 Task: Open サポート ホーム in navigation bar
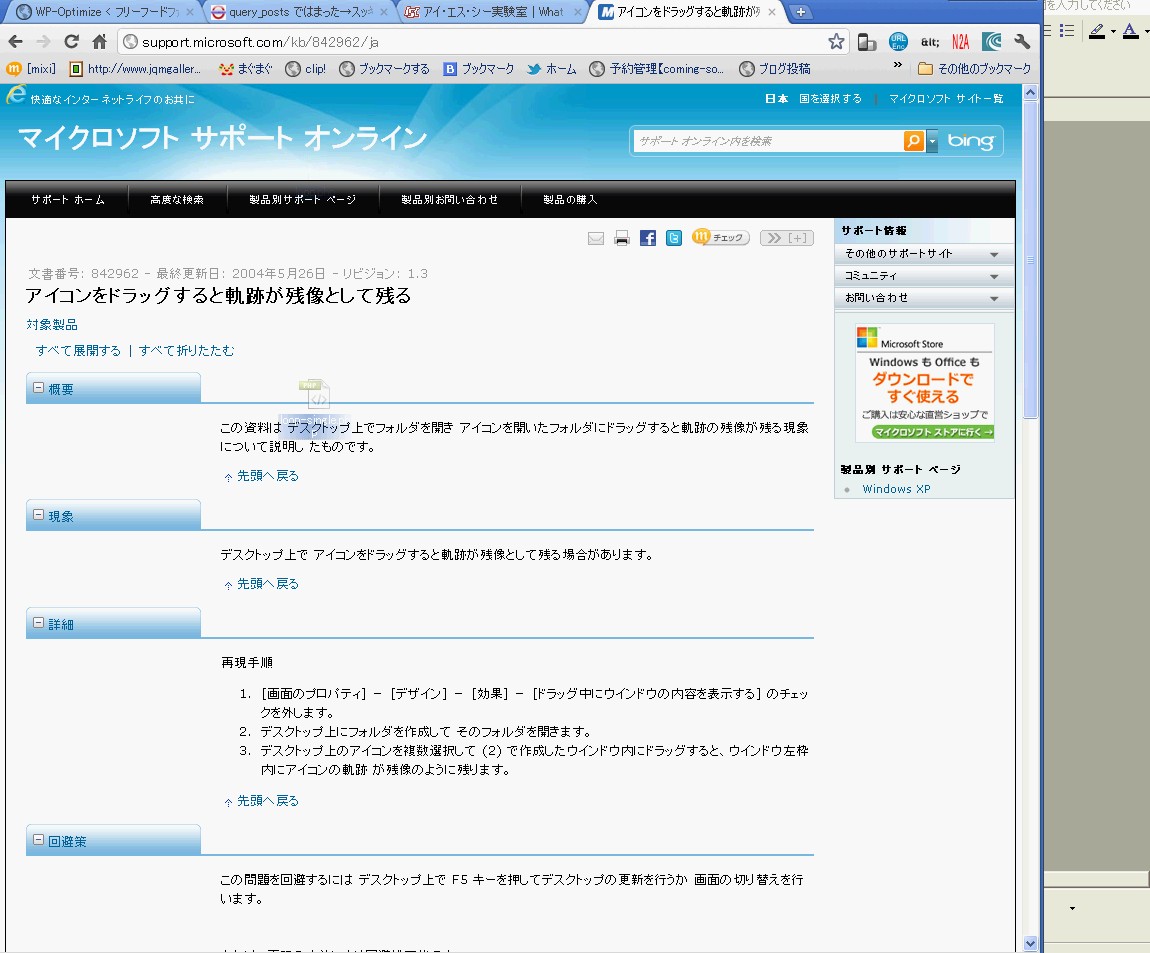67,200
